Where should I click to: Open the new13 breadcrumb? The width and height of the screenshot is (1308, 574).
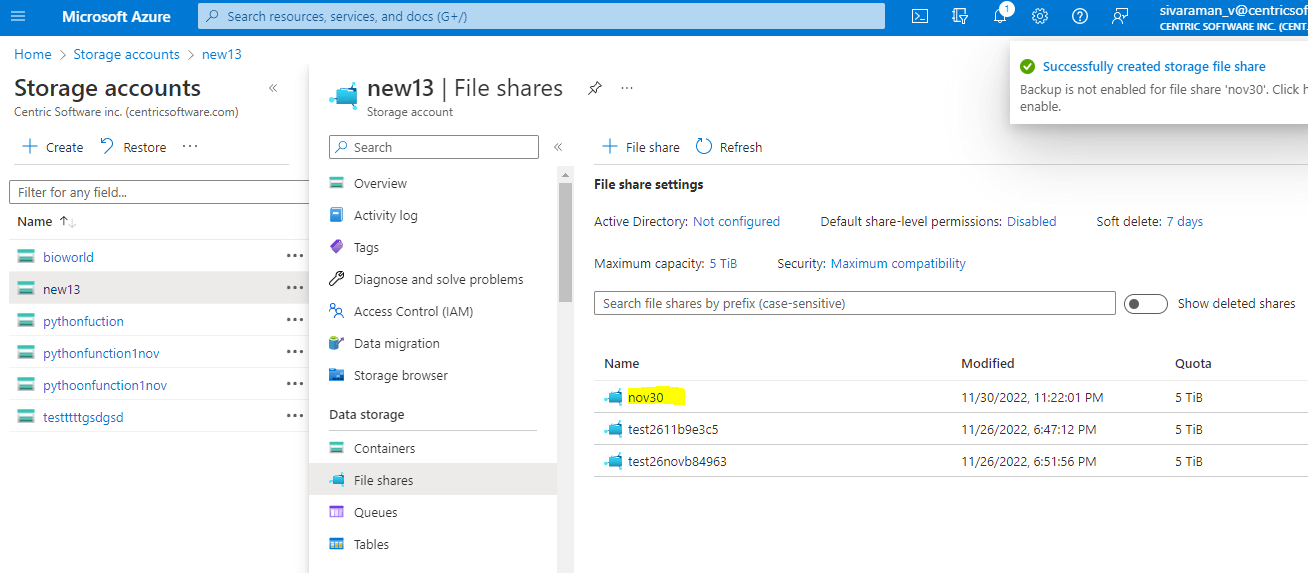pos(221,54)
